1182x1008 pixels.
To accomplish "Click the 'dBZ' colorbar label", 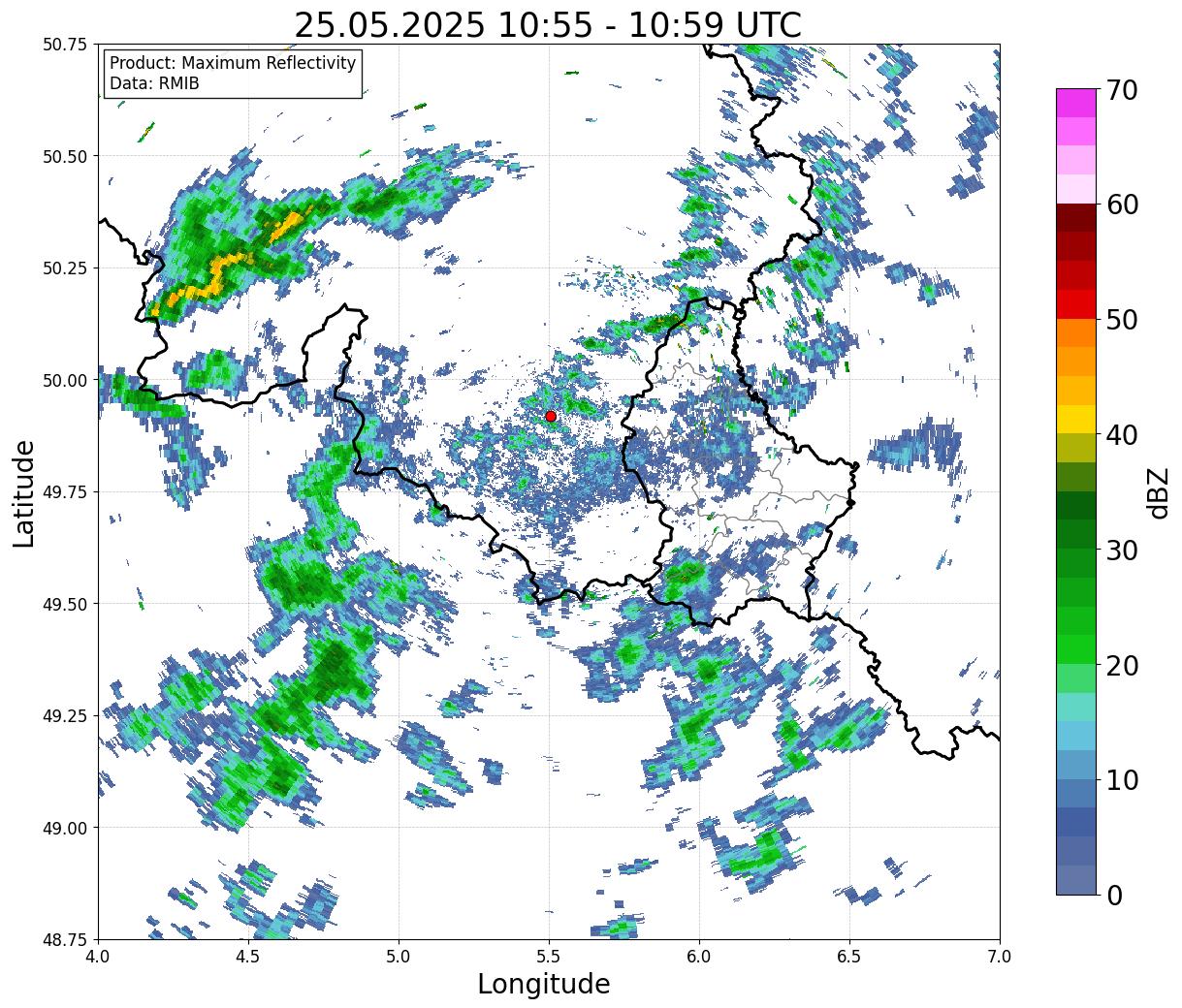I will [1159, 492].
